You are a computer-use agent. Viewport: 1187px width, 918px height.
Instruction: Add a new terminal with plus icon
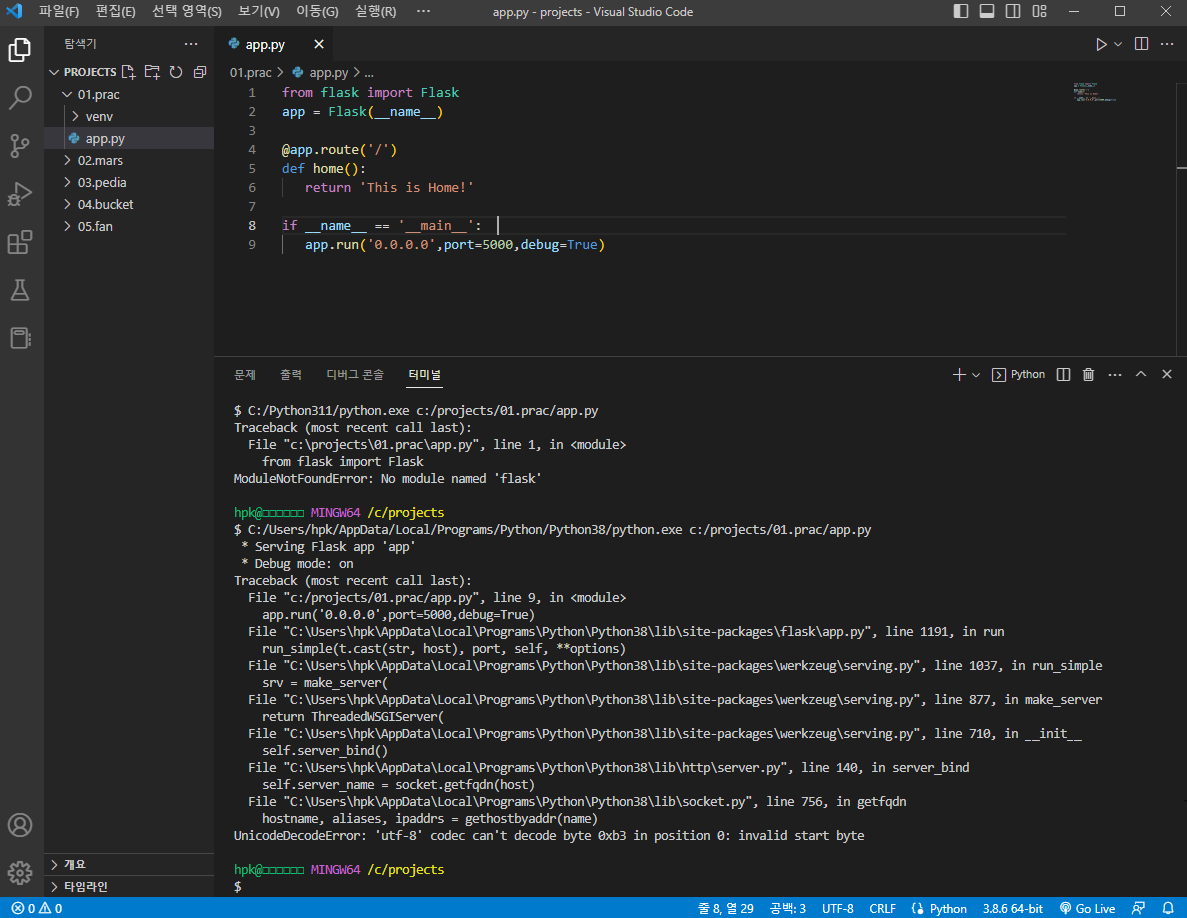958,375
